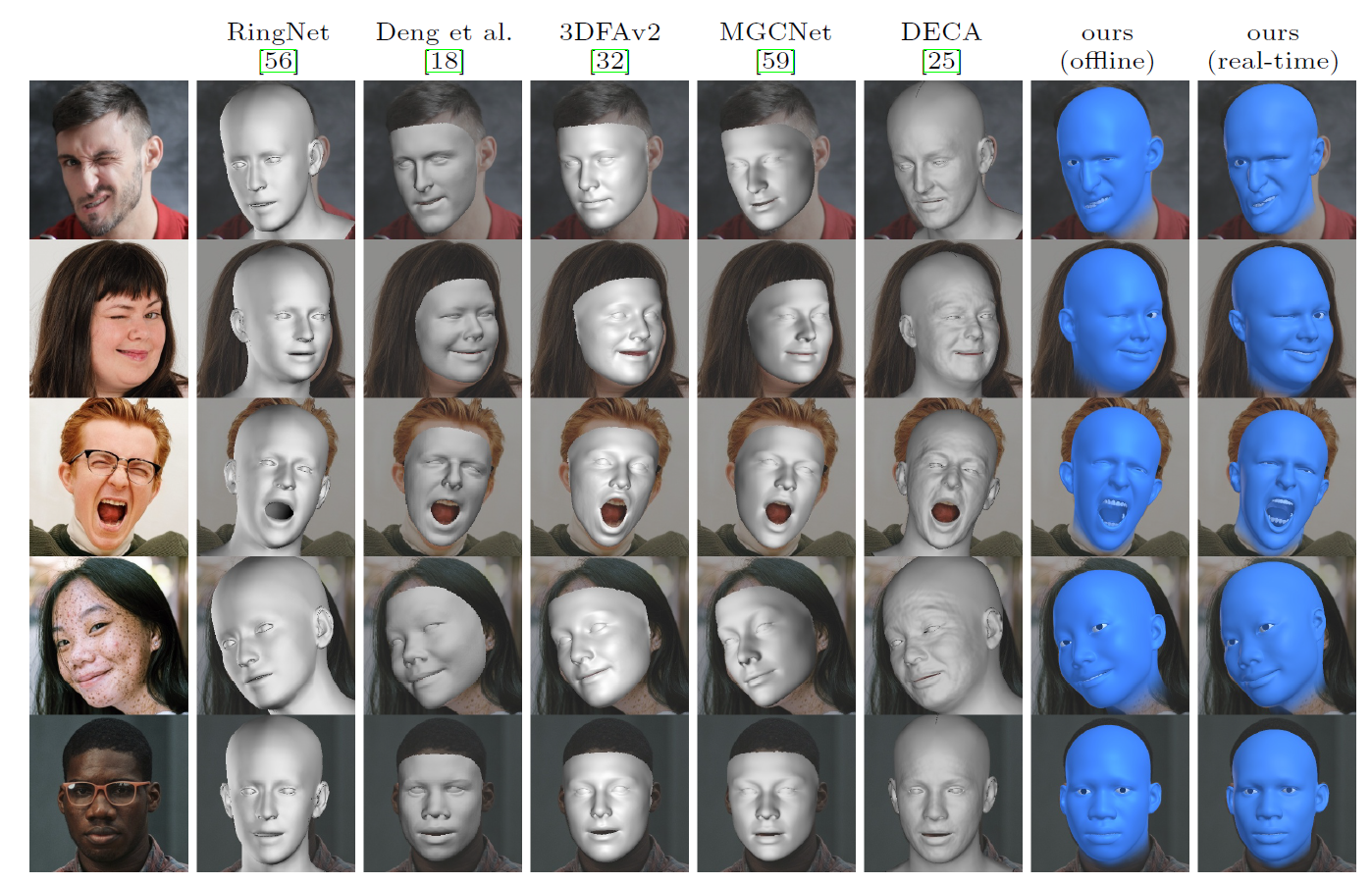Click the smiling freckled woman photo

click(108, 635)
